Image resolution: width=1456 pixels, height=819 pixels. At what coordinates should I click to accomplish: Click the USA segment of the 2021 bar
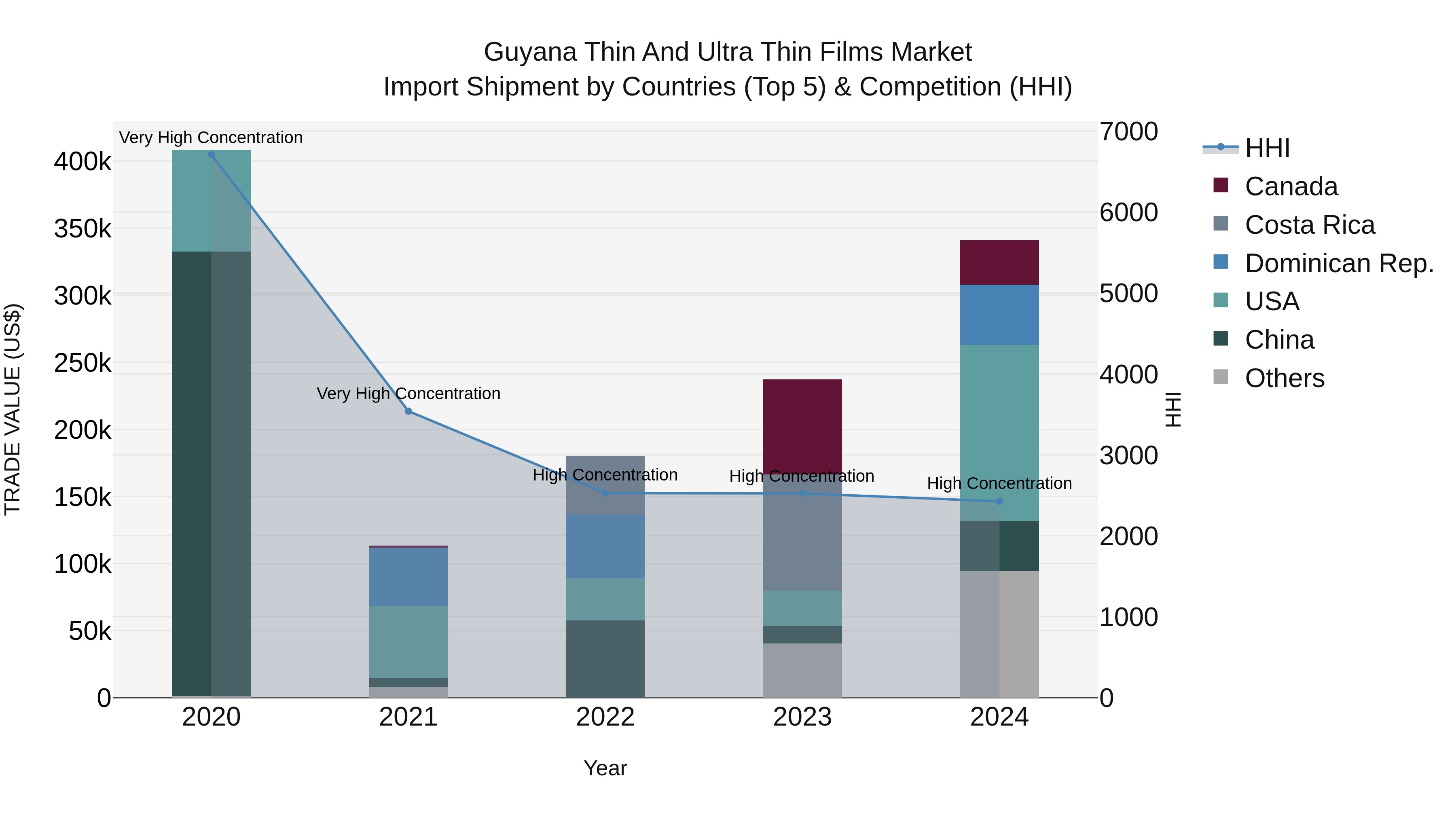(x=408, y=642)
